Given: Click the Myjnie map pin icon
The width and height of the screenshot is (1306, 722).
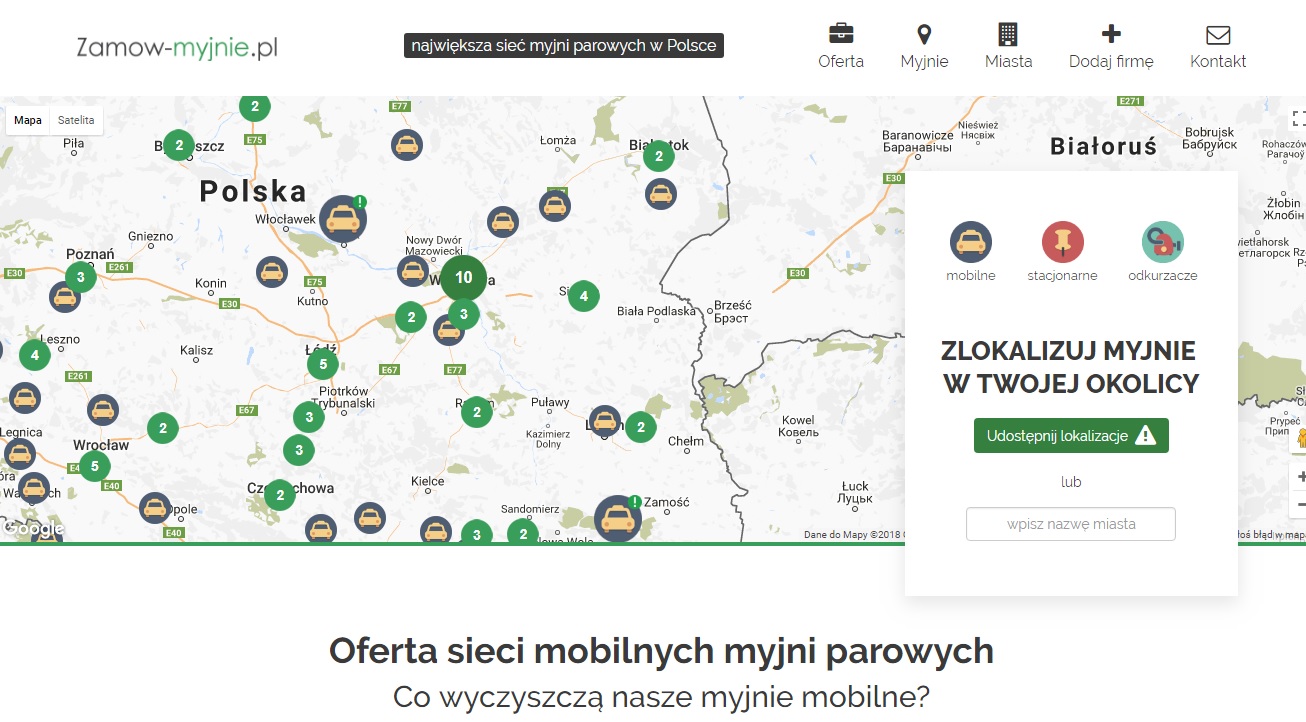Looking at the screenshot, I should tap(924, 34).
